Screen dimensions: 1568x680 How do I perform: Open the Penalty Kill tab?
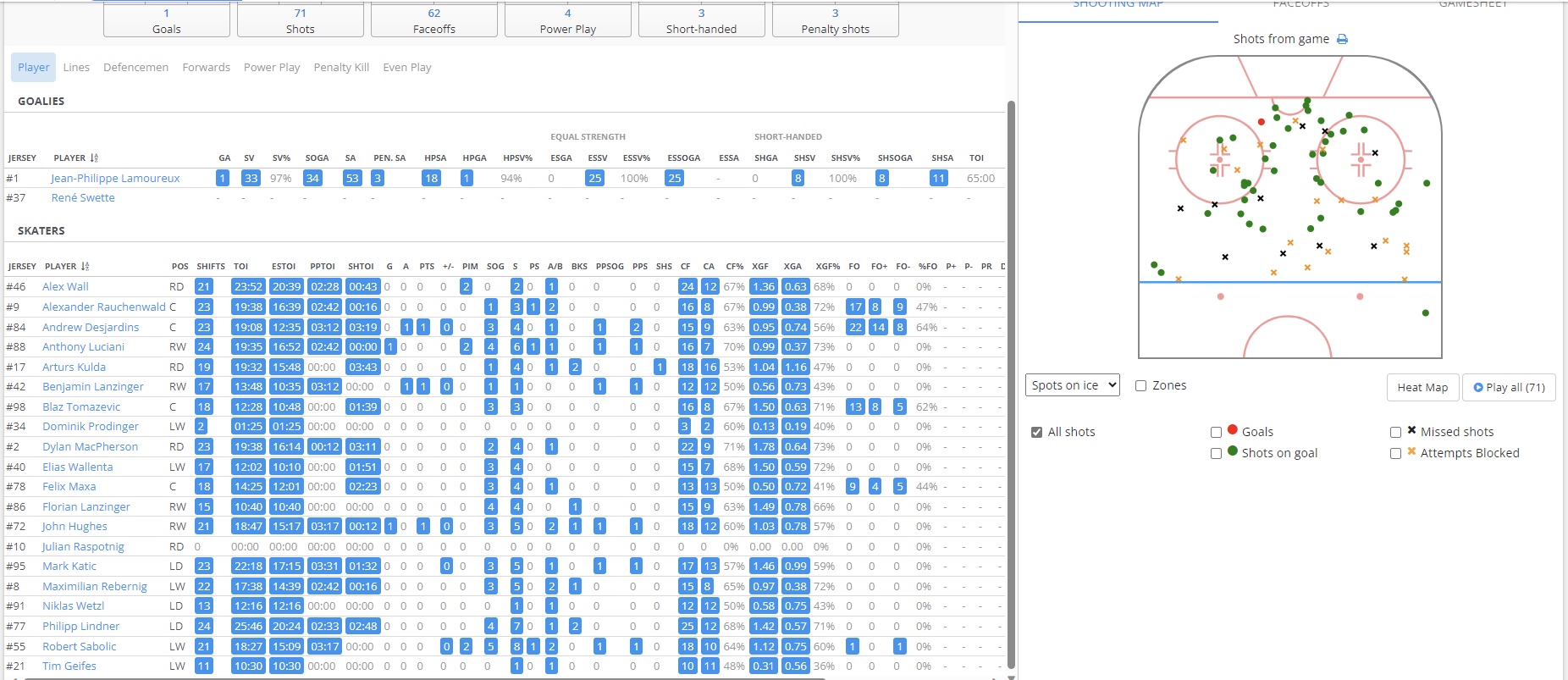[x=341, y=68]
